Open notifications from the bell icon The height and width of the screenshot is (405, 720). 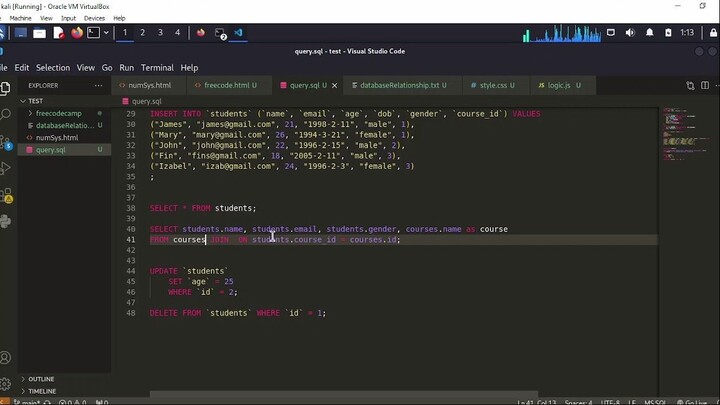point(649,33)
